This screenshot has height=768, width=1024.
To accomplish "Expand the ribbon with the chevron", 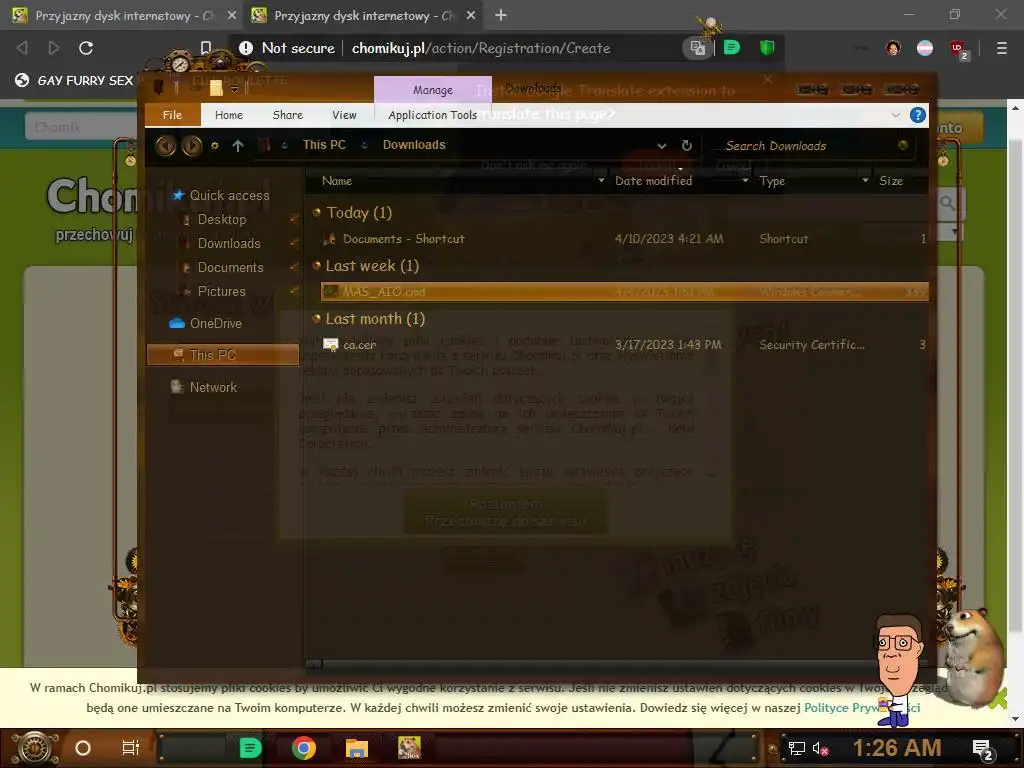I will 895,116.
